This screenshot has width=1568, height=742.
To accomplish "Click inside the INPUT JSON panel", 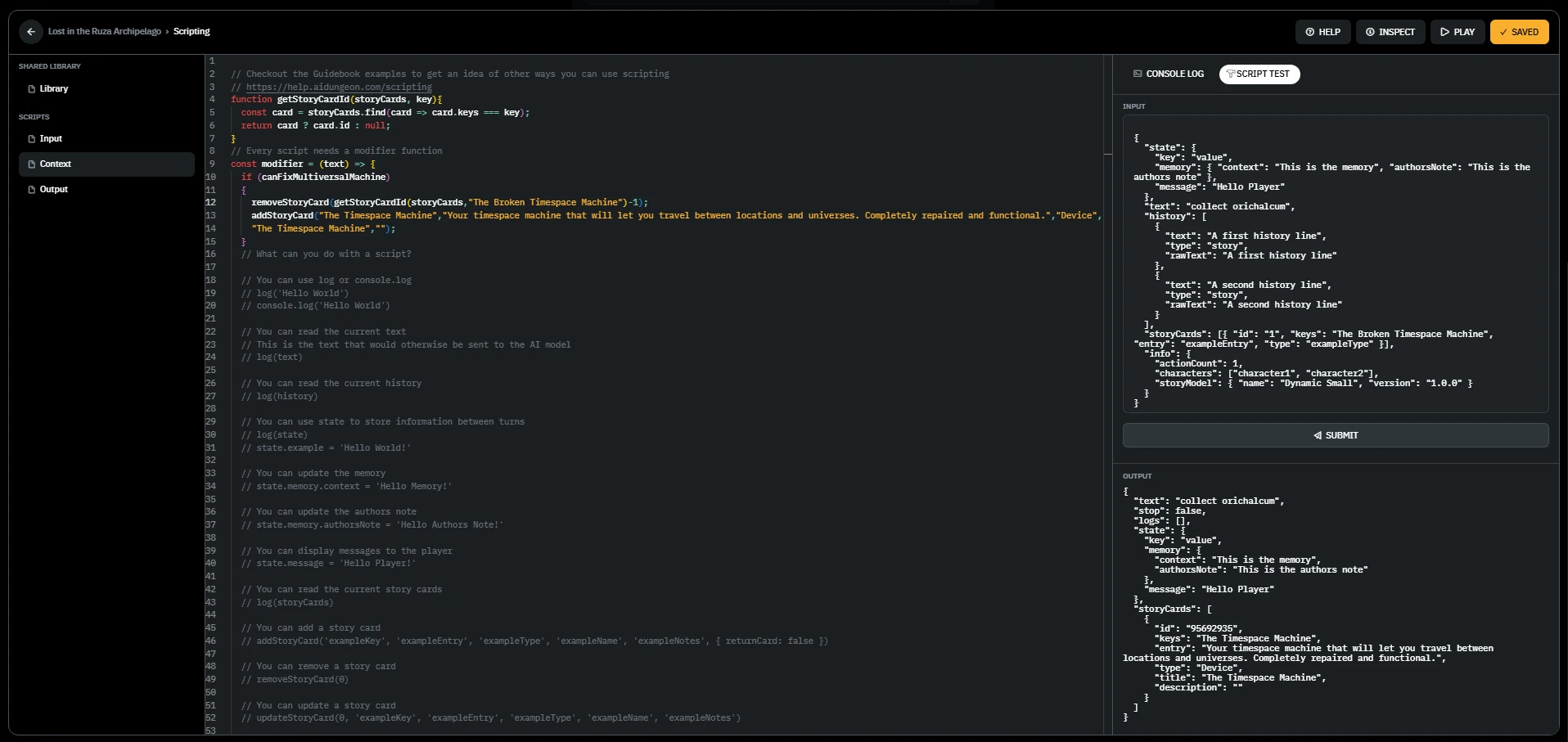I will tap(1334, 262).
